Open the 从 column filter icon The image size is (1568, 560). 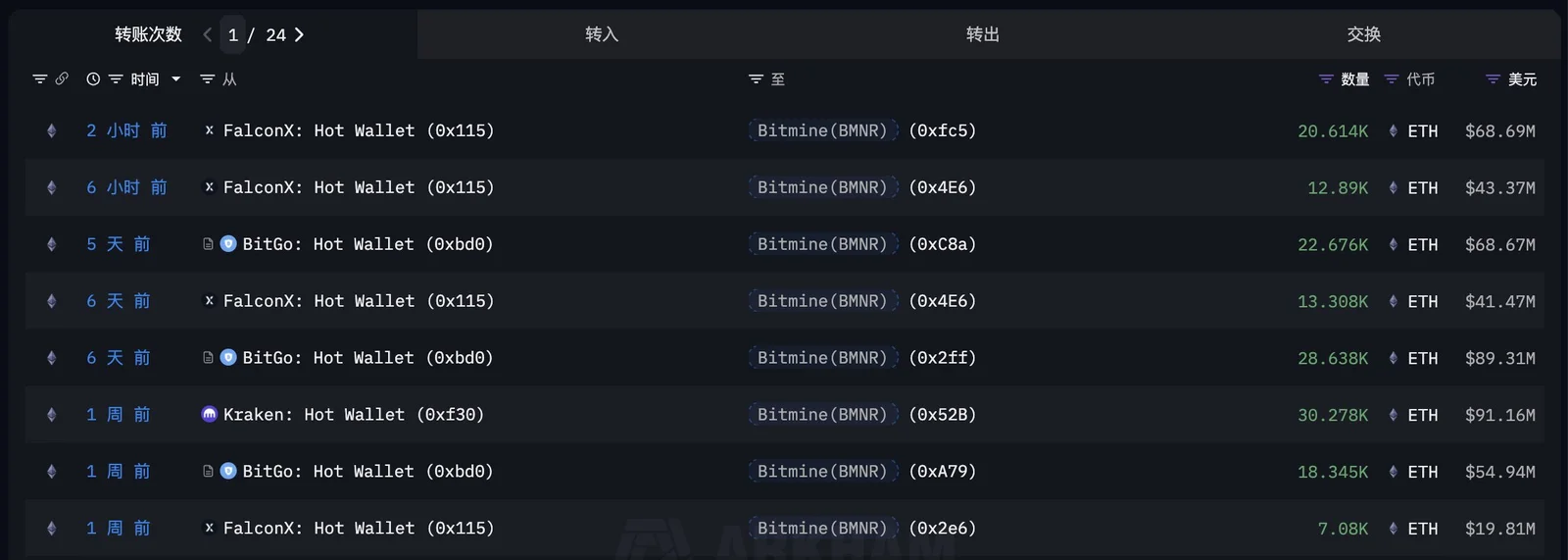tap(208, 79)
